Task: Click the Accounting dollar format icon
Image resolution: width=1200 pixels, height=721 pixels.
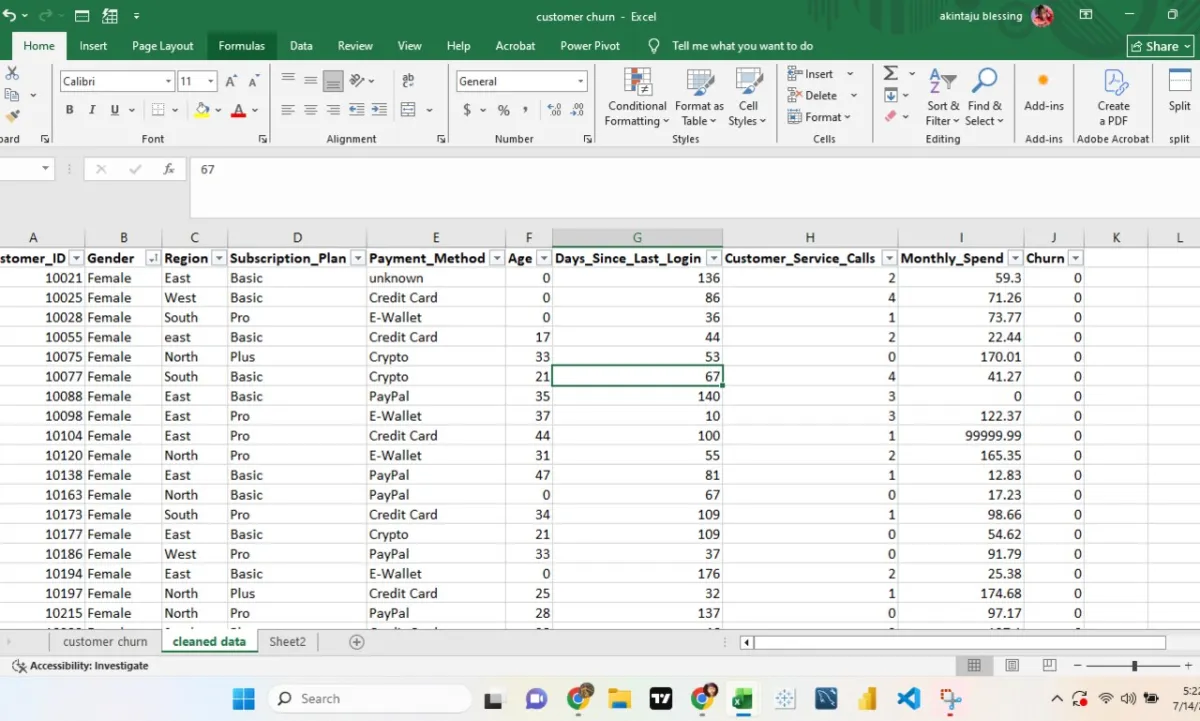Action: pyautogui.click(x=467, y=110)
